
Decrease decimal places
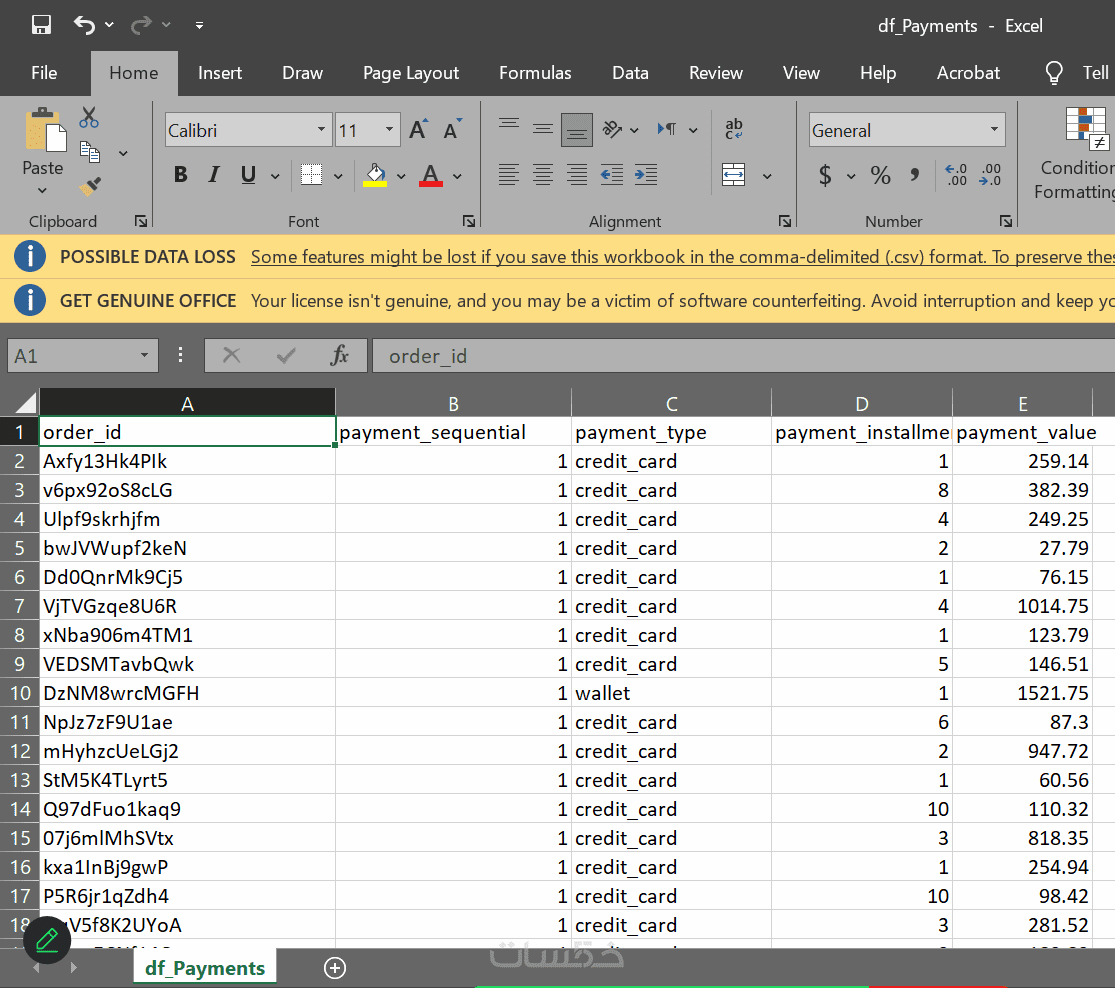point(990,175)
